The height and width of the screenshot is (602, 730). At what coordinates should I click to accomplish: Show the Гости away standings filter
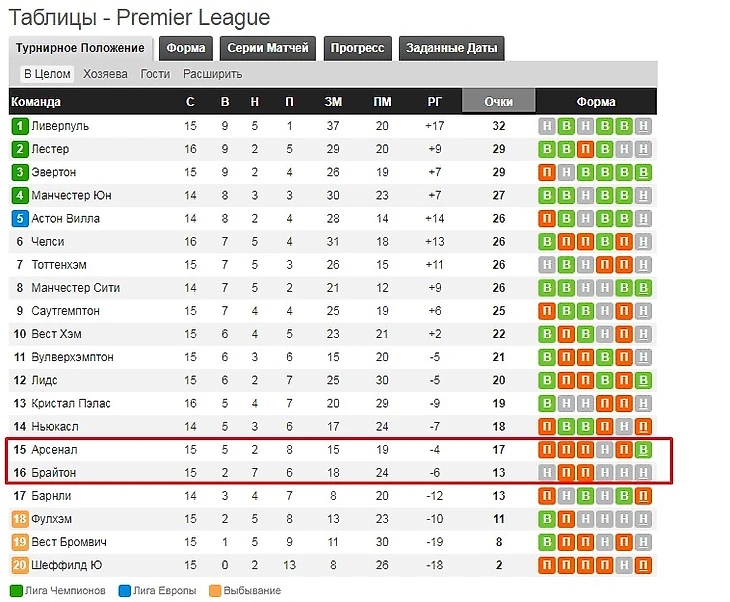[x=155, y=74]
